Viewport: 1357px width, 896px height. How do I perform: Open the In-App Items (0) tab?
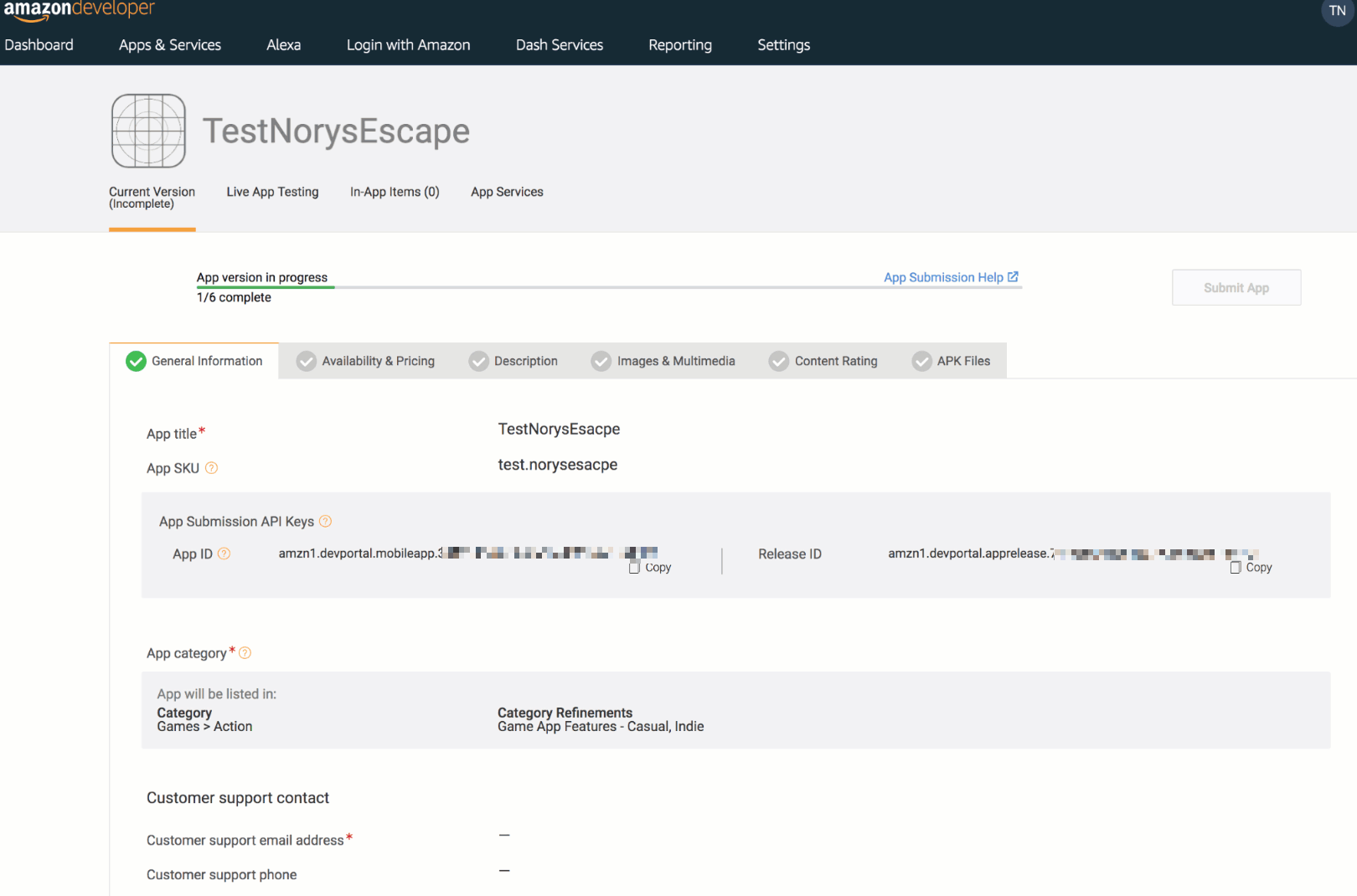(x=395, y=192)
